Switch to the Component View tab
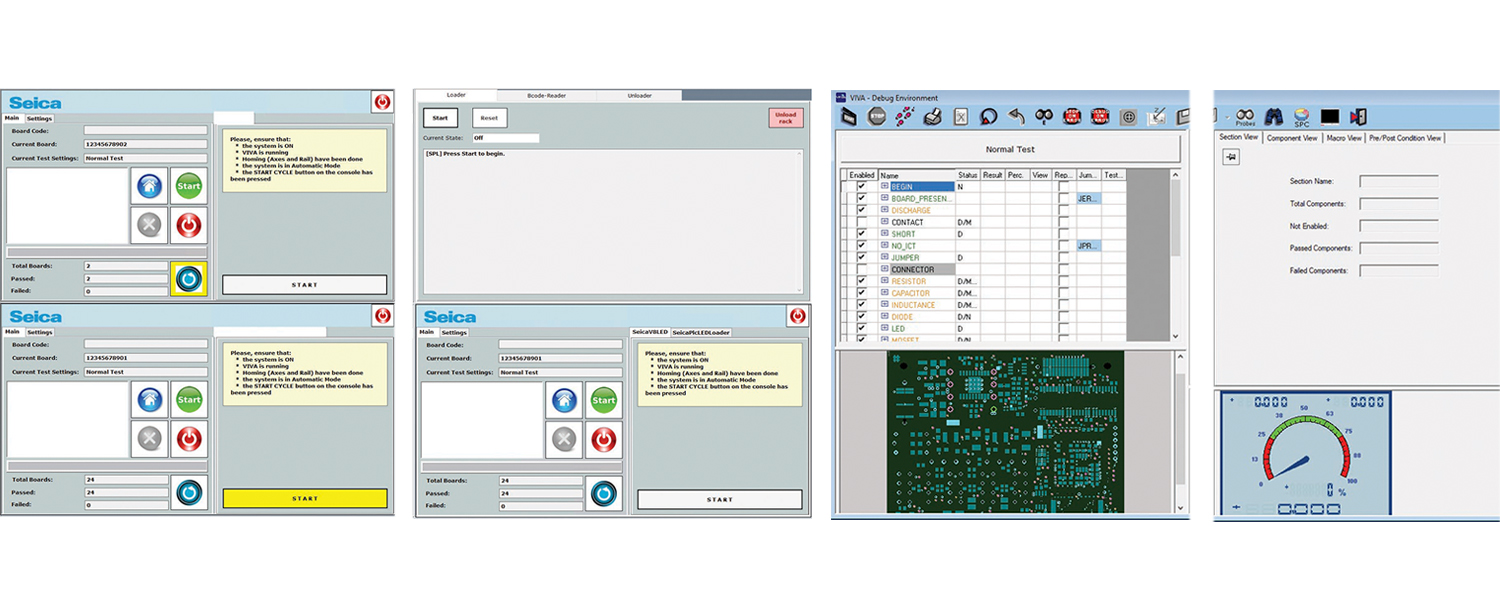 coord(1292,138)
